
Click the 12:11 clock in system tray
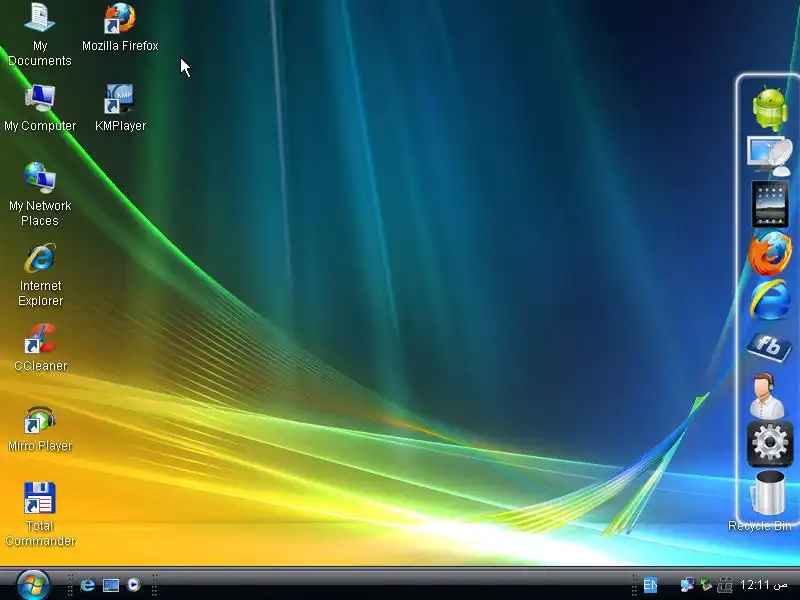[763, 585]
